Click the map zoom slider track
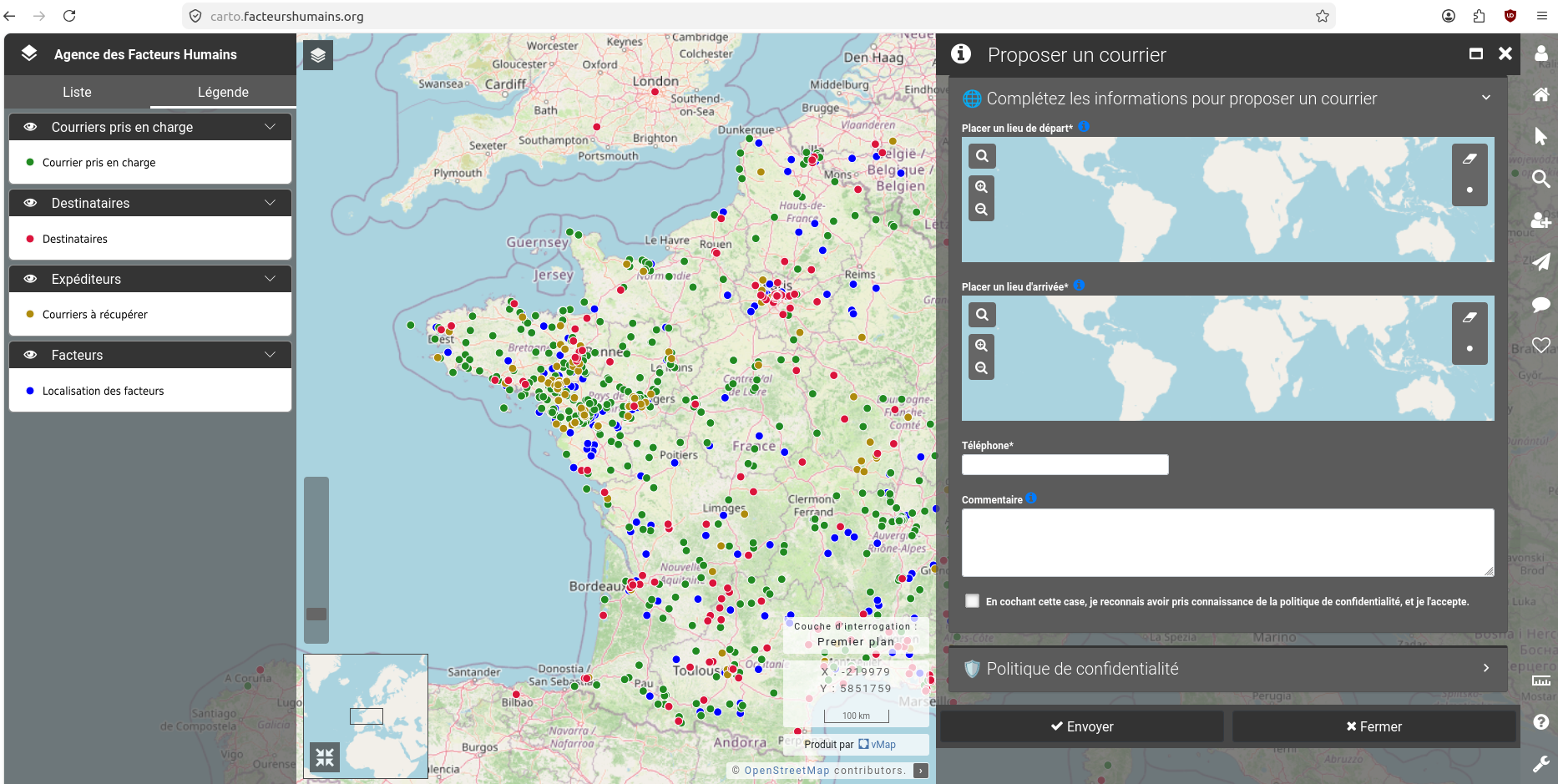1558x784 pixels. click(x=316, y=559)
